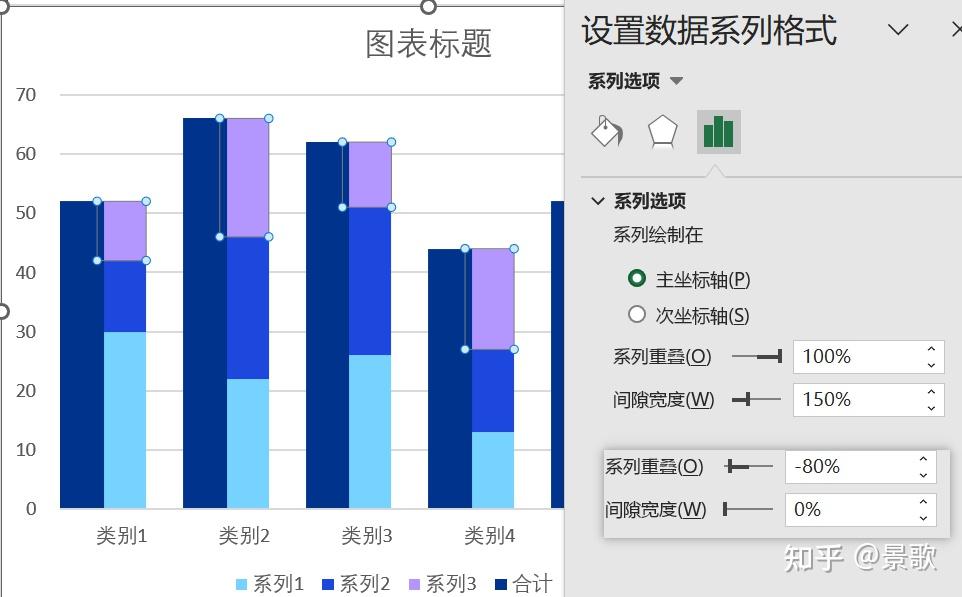Click the up stepper beside -80%
962x597 pixels.
click(x=922, y=458)
